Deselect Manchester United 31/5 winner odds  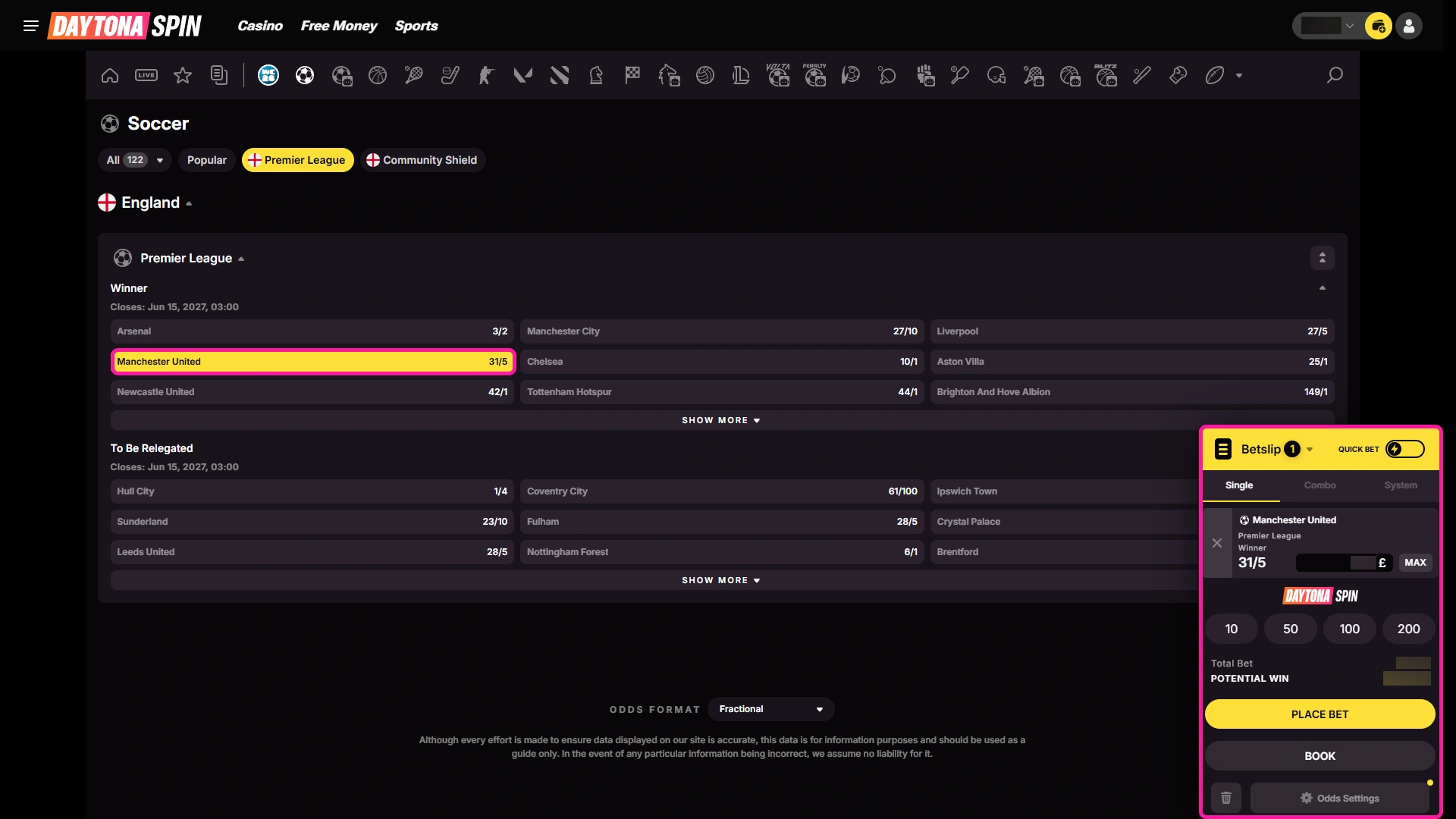[312, 362]
